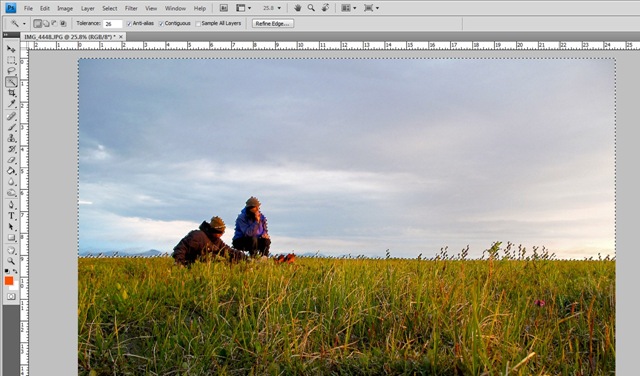Open the Edit menu
Image resolution: width=640 pixels, height=376 pixels.
pyautogui.click(x=44, y=8)
